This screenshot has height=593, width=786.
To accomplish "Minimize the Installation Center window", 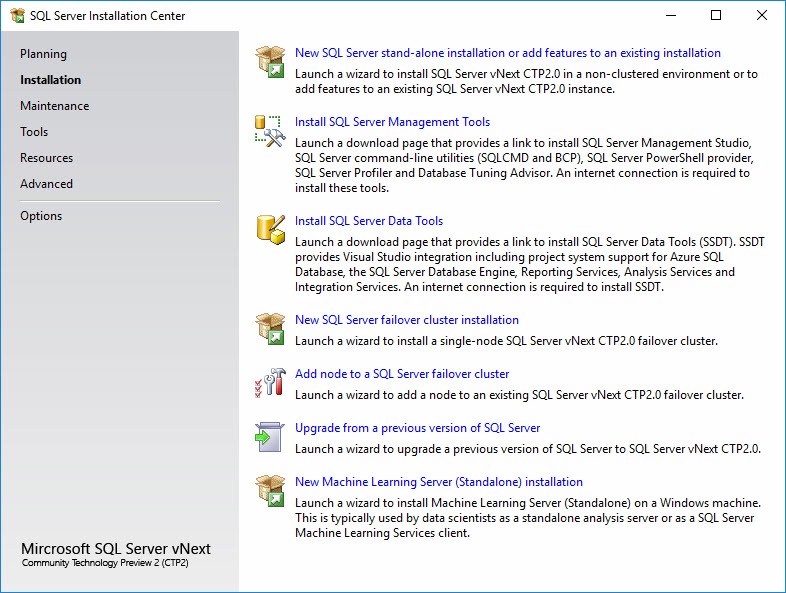I will coord(671,16).
